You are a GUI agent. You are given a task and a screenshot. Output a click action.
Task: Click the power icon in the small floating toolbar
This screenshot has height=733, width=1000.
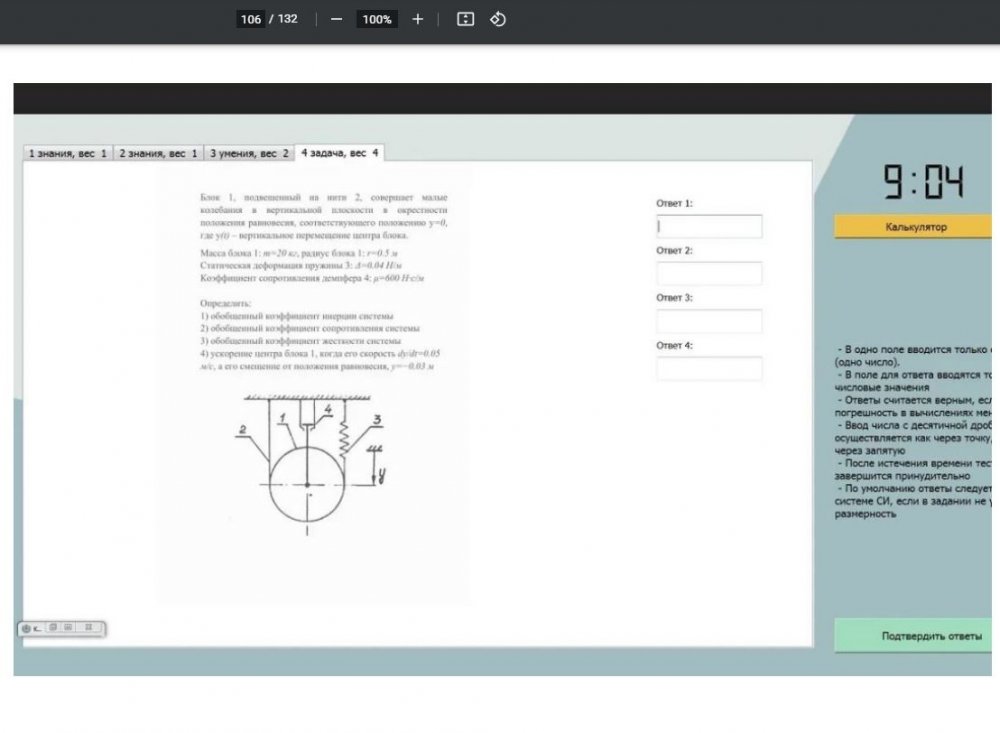(26, 628)
